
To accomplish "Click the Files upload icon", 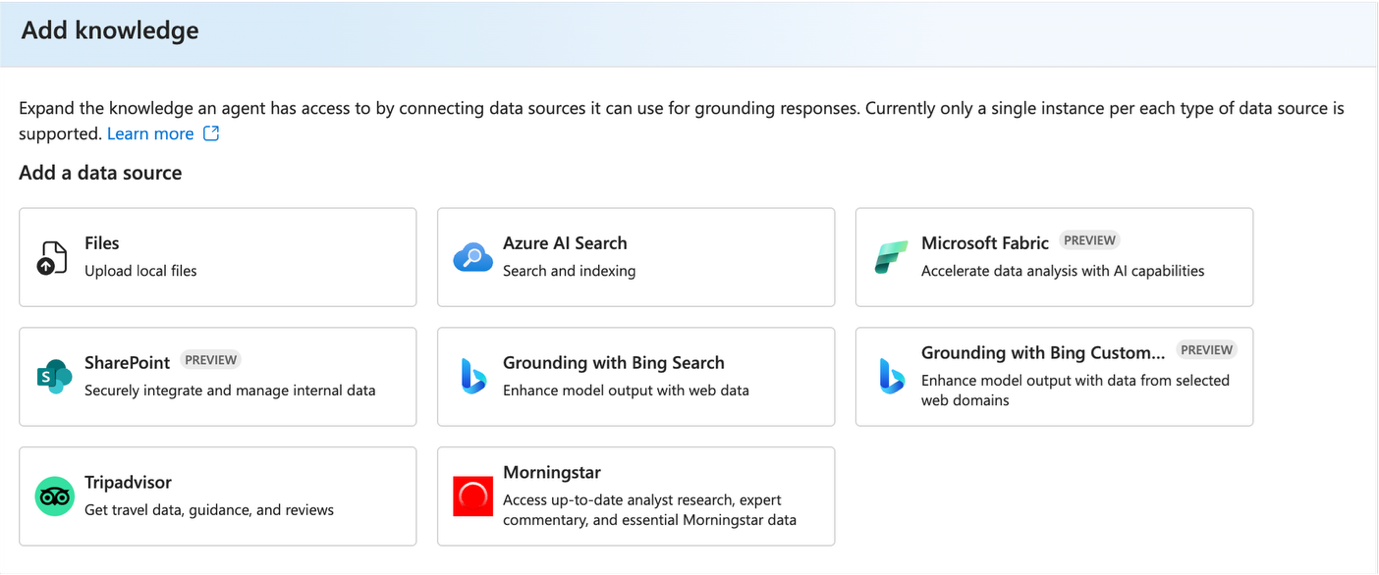I will (x=52, y=258).
